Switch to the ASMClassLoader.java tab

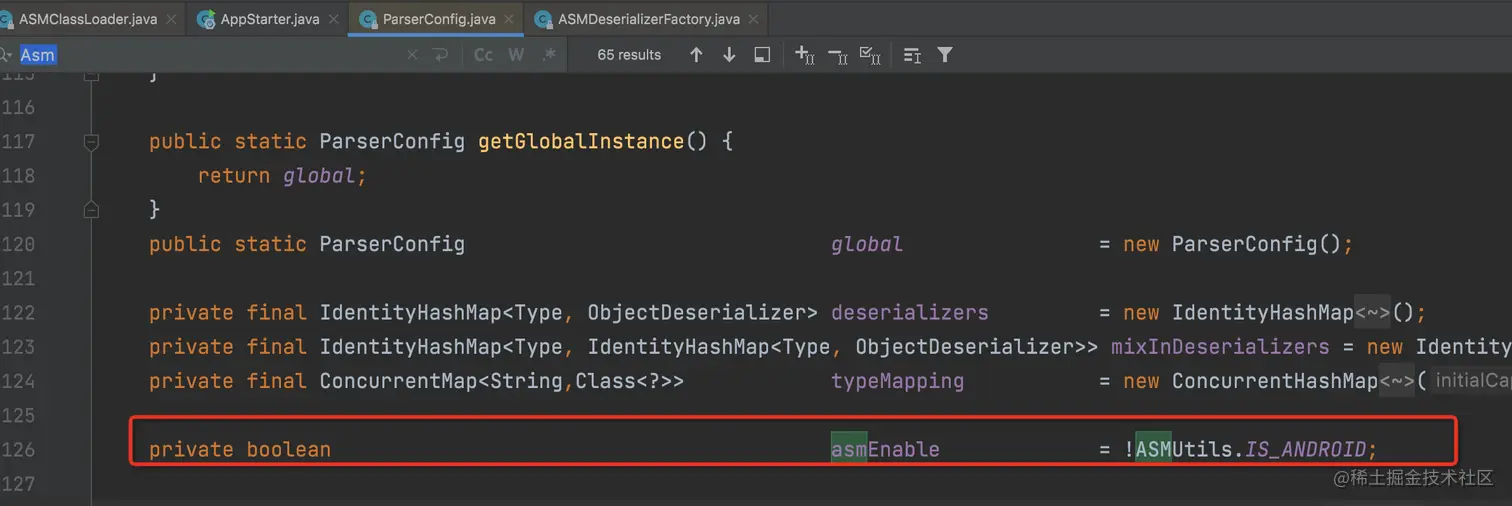[x=88, y=19]
